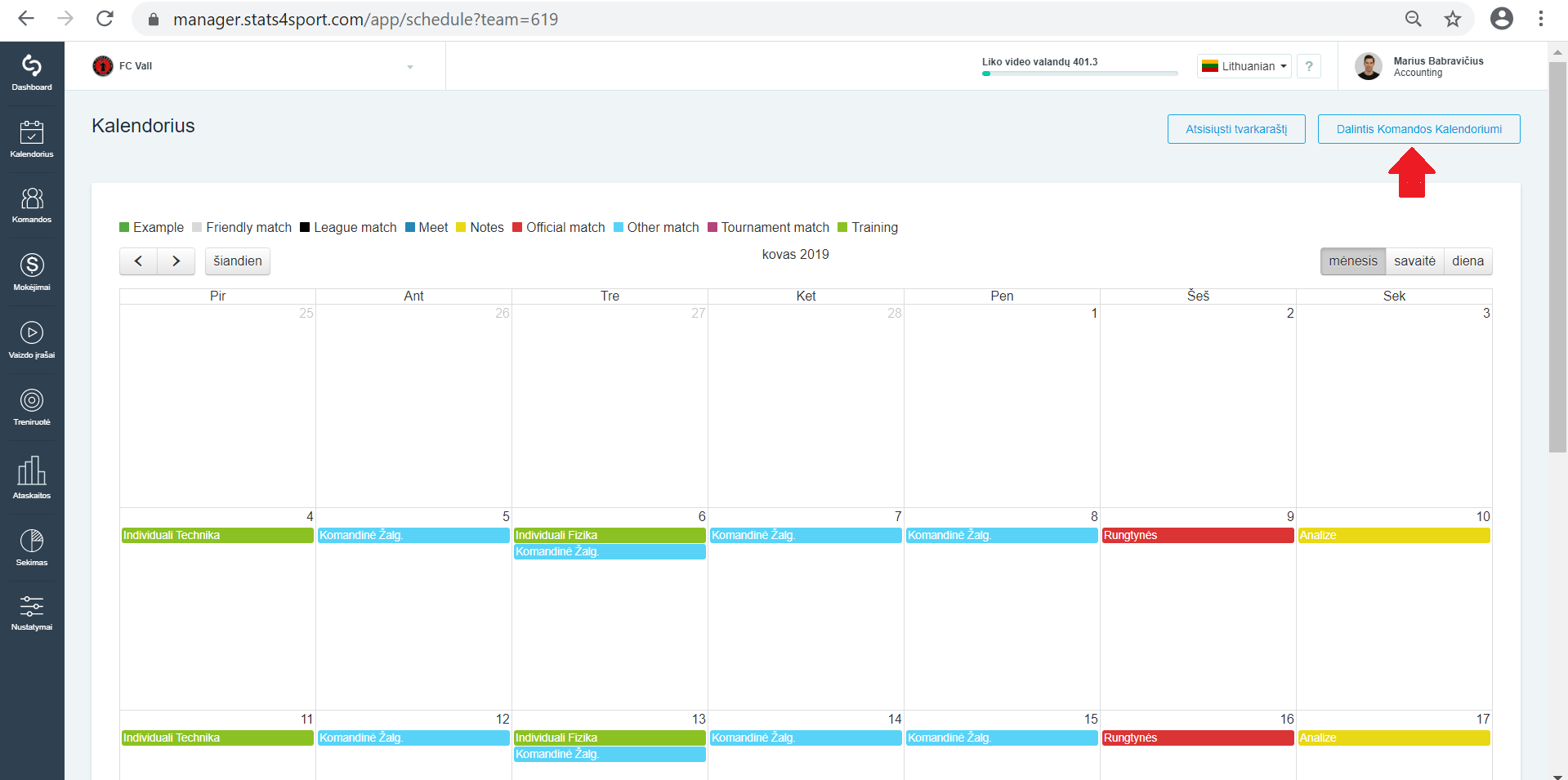This screenshot has height=780, width=1568.
Task: Switch to mėnesis month view
Action: (x=1353, y=261)
